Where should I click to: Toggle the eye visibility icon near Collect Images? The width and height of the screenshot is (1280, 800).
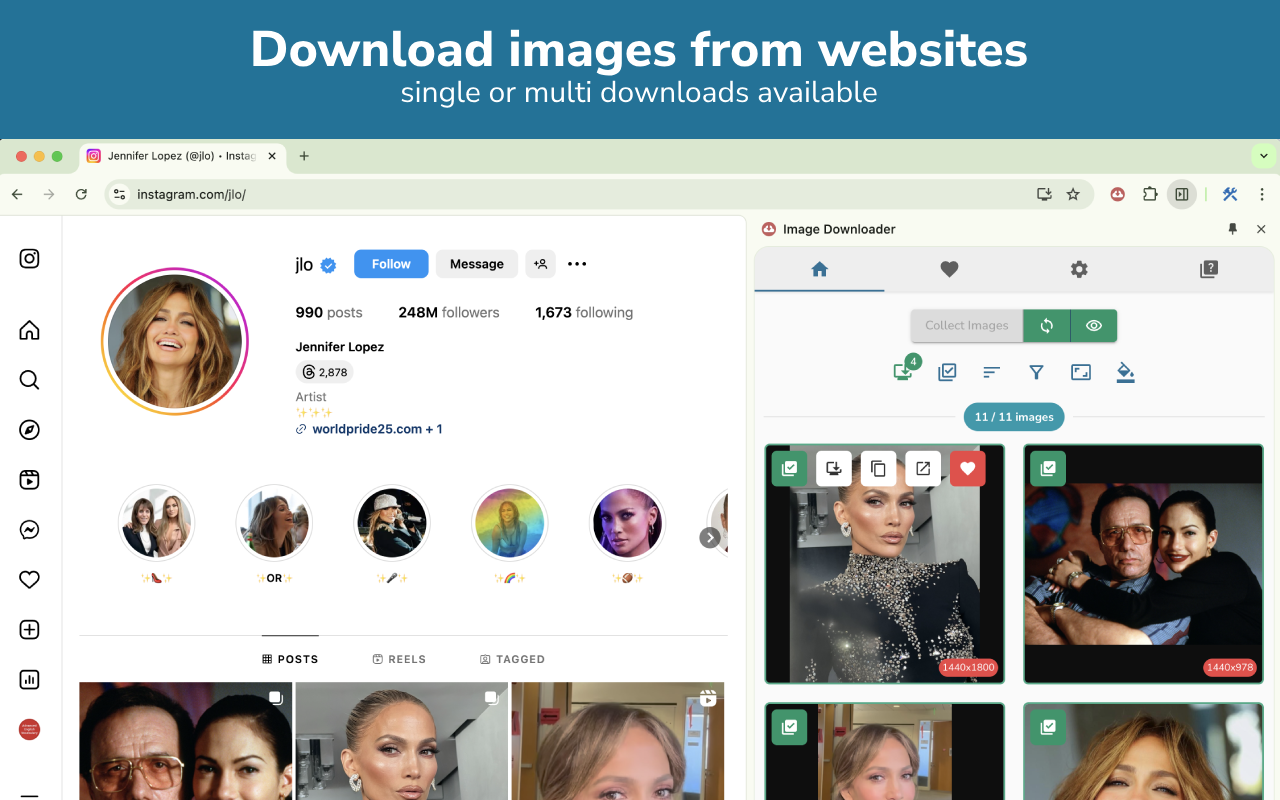point(1093,325)
